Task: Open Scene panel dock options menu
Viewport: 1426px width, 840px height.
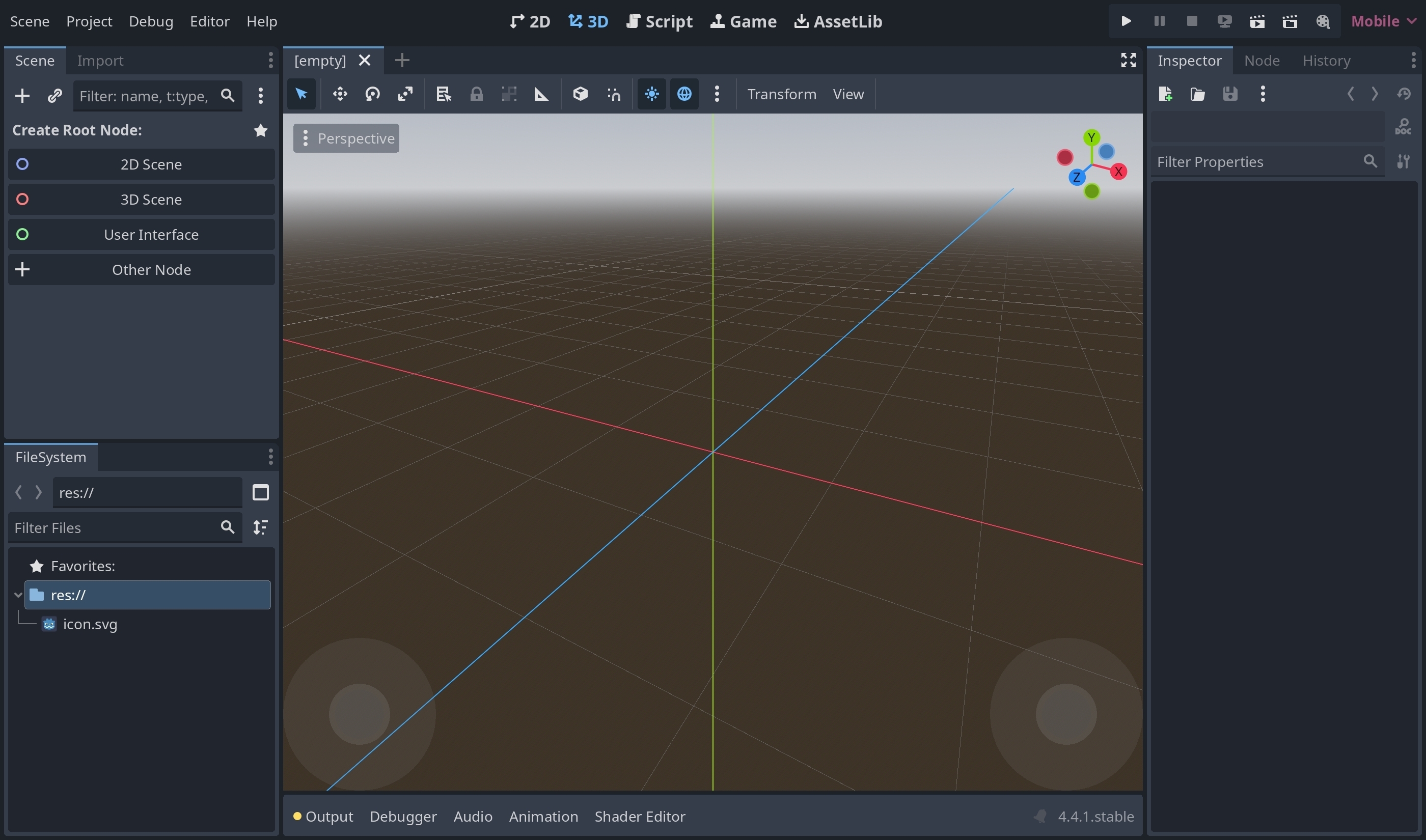Action: [x=270, y=60]
